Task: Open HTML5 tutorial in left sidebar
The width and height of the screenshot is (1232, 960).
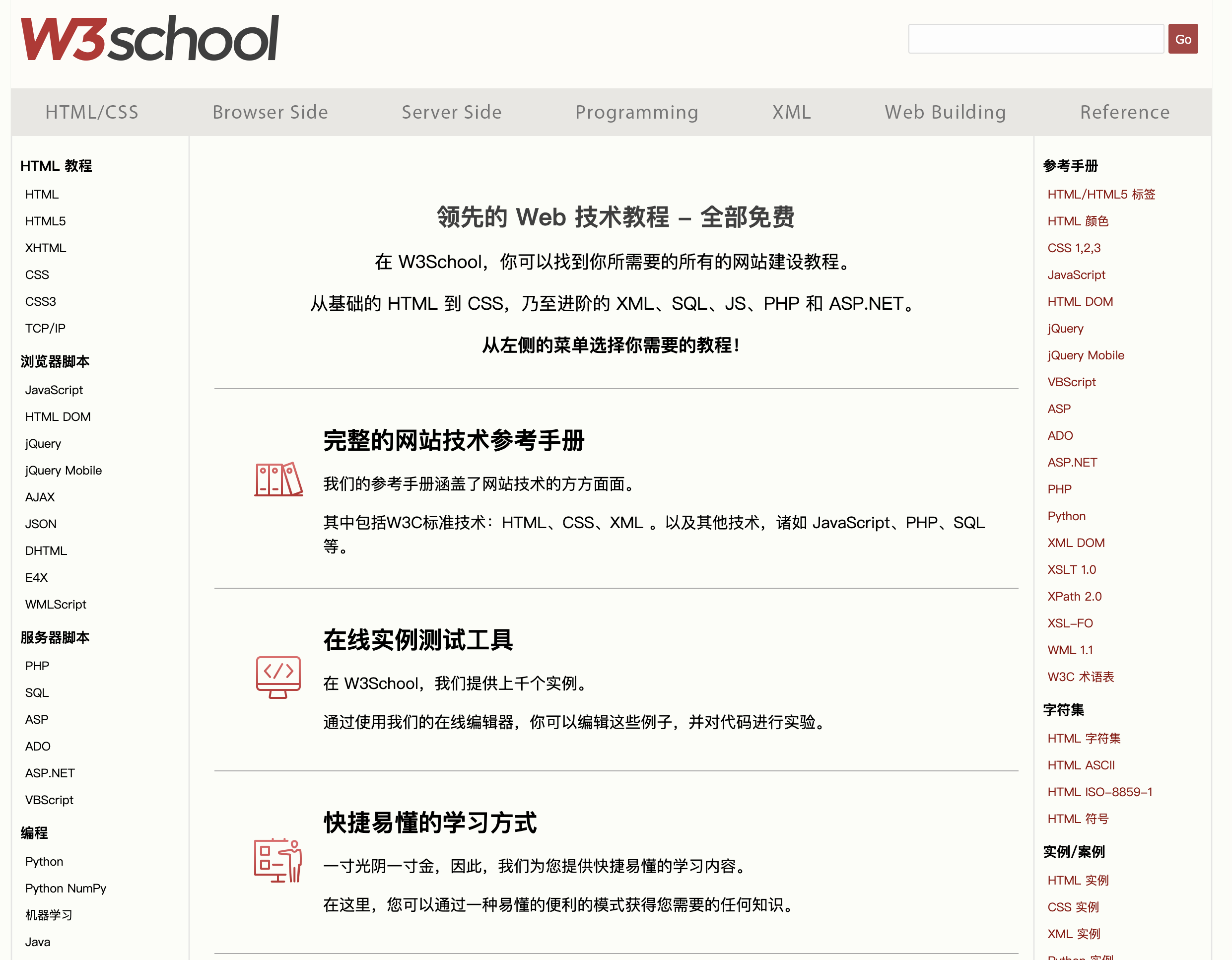Action: [45, 221]
